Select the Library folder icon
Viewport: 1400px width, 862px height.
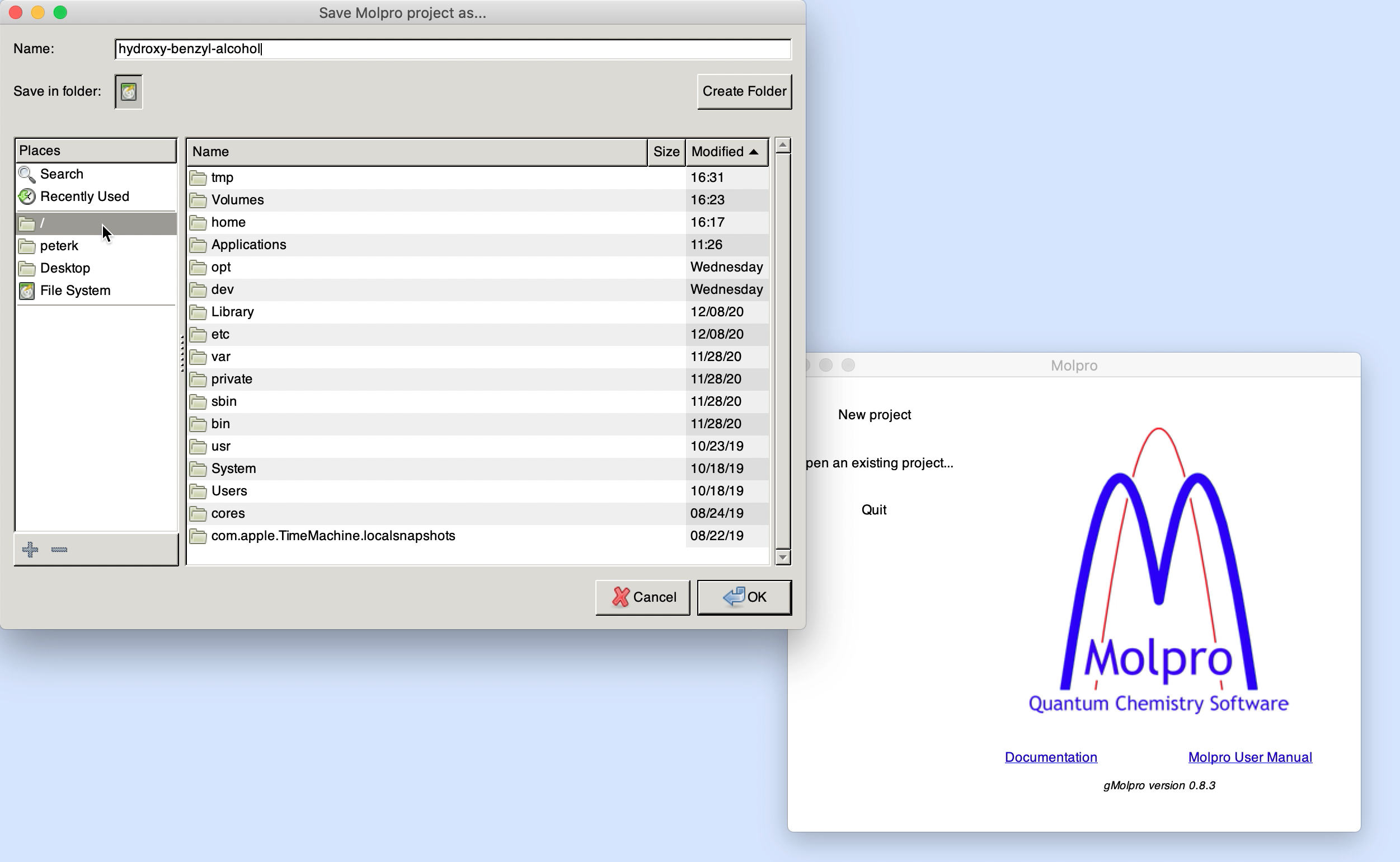coord(198,312)
